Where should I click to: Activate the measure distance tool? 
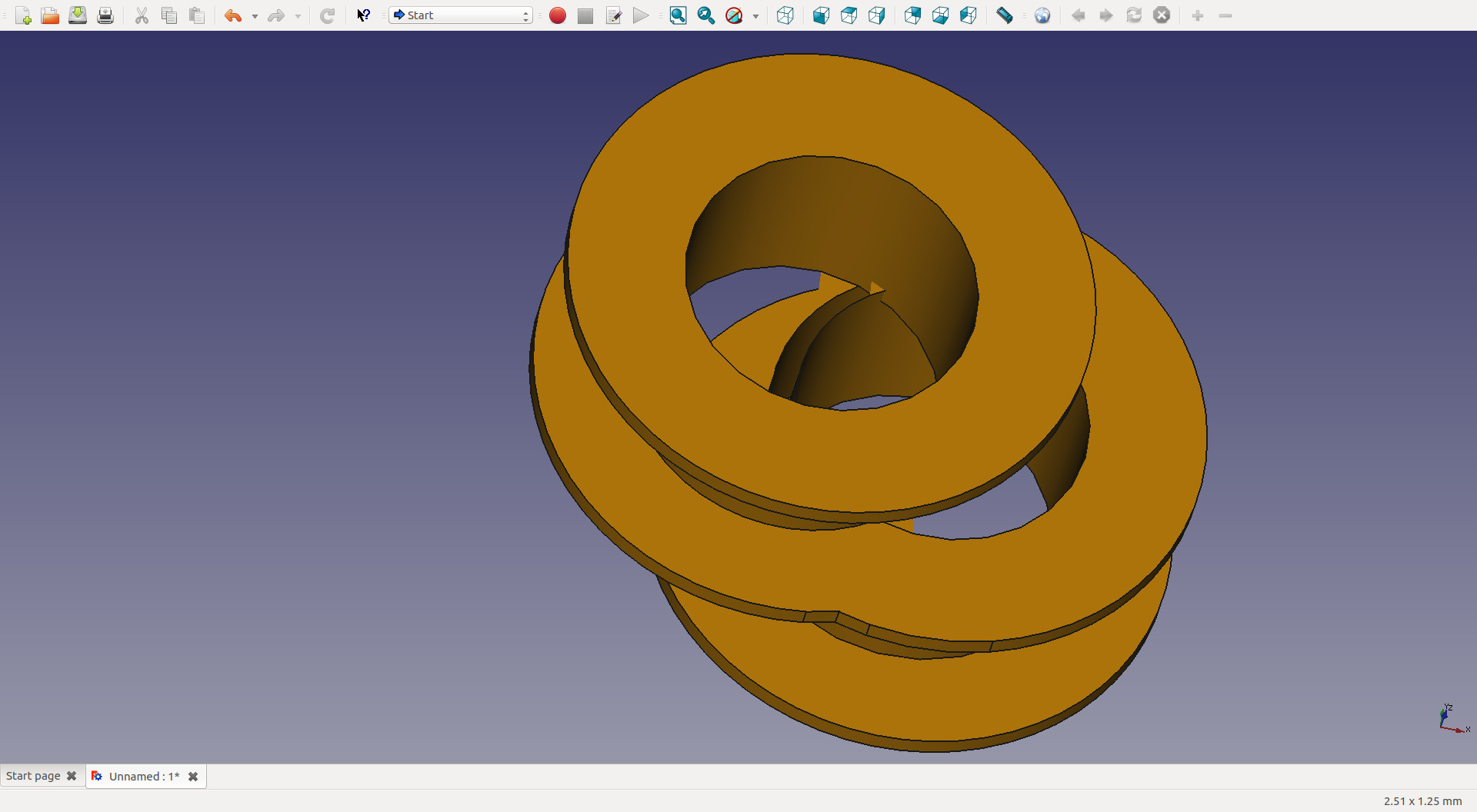pyautogui.click(x=1005, y=15)
